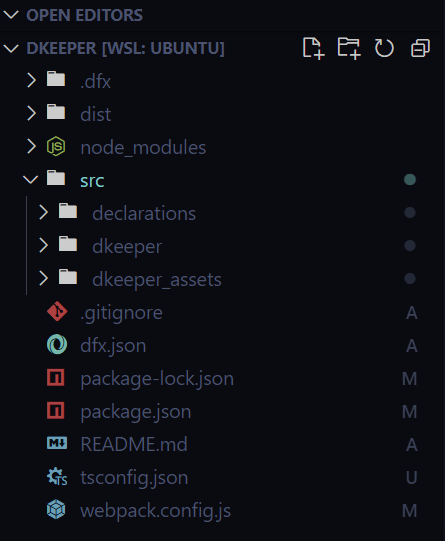This screenshot has height=541, width=445.
Task: Refresh the Explorer with the refresh icon
Action: click(384, 48)
